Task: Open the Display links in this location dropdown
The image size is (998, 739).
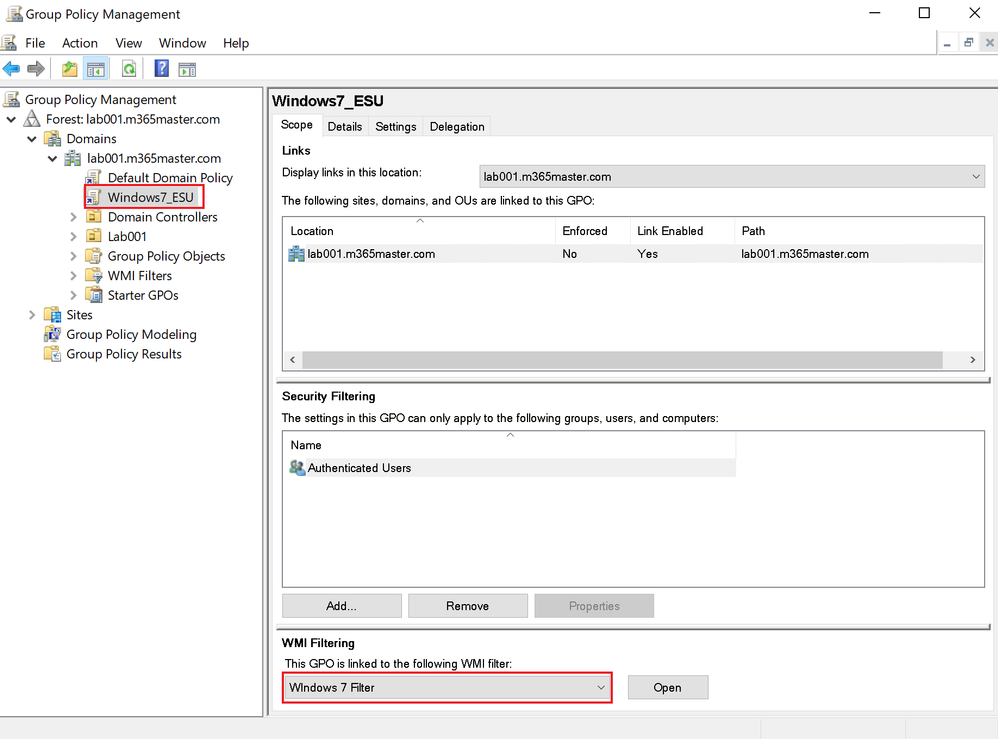Action: 975,176
